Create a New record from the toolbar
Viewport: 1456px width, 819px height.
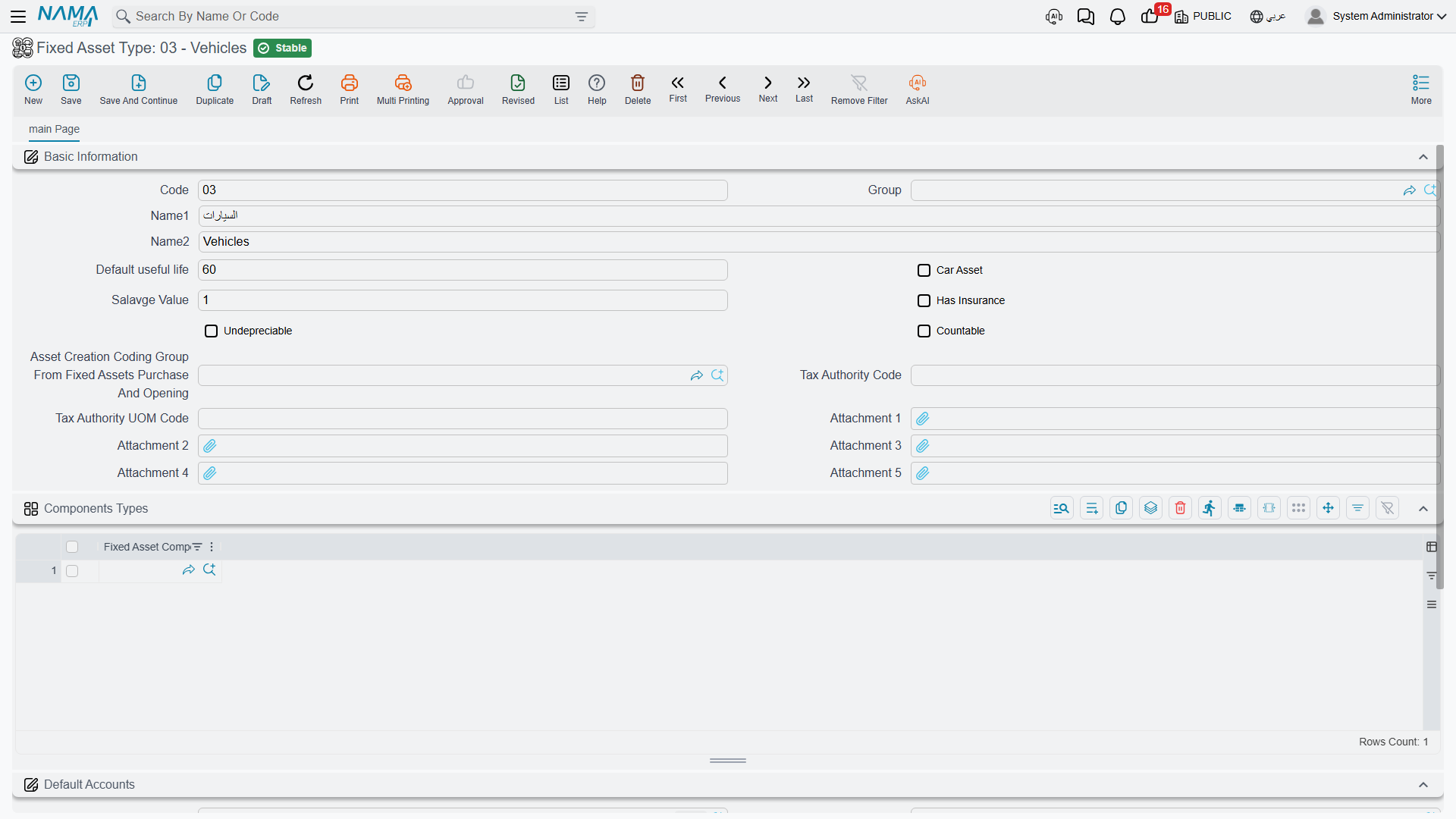33,89
